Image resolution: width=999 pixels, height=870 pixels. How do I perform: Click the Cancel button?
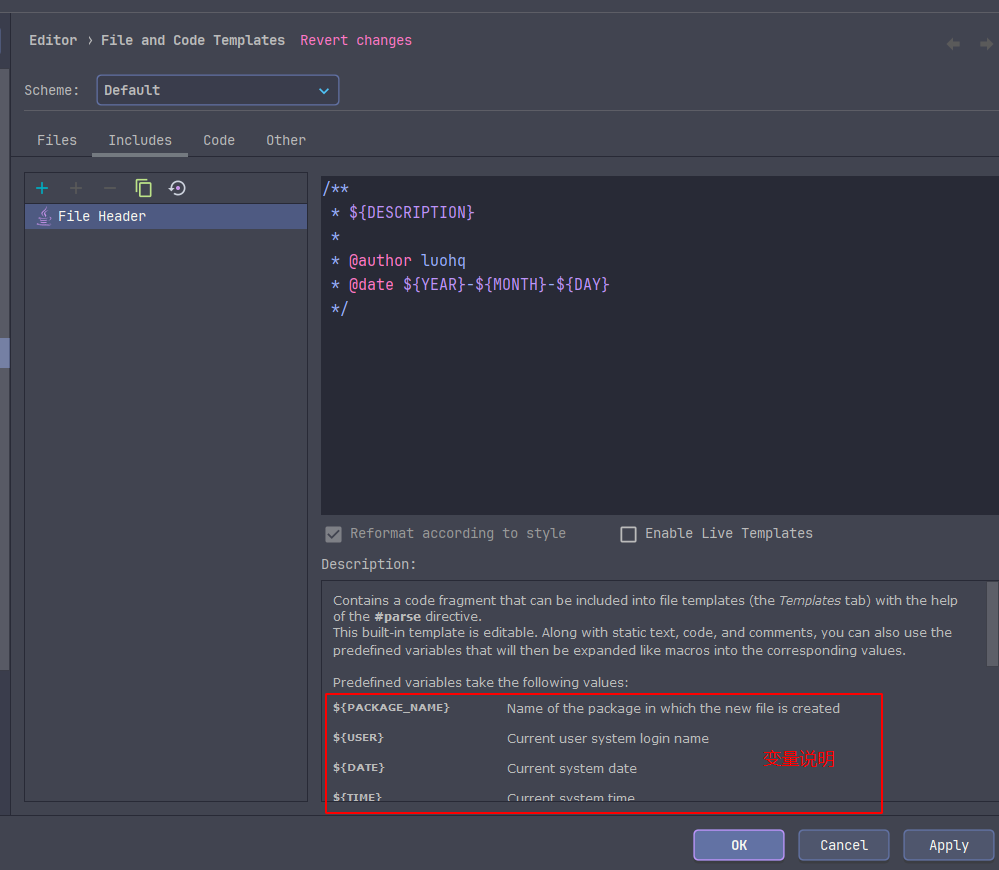pyautogui.click(x=843, y=845)
